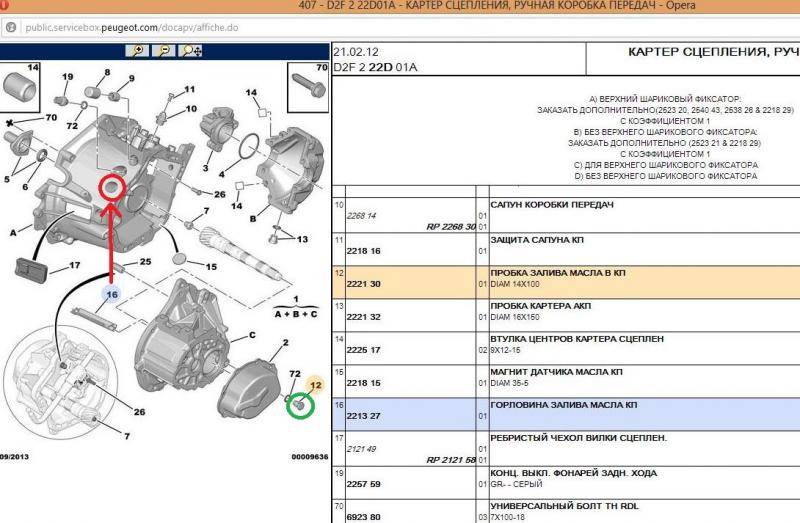Open part number 2221 30 link

click(x=362, y=285)
